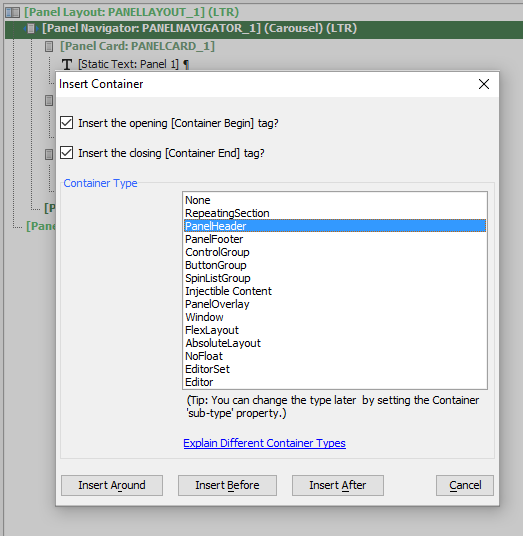Toggle the Container End tag checkbox
This screenshot has height=536, width=523.
[x=66, y=153]
